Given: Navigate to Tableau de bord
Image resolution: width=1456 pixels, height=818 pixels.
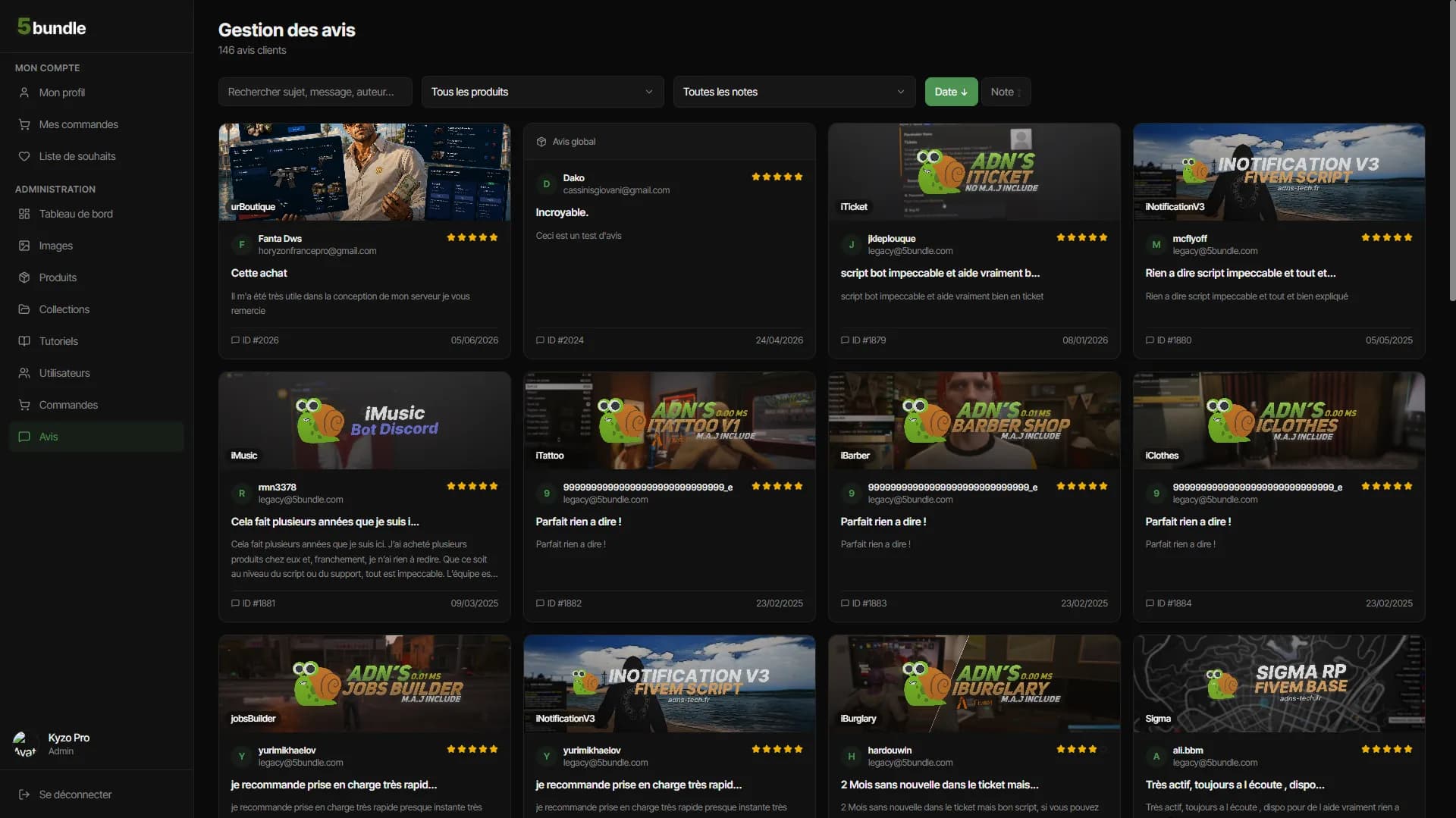Looking at the screenshot, I should click(x=96, y=214).
